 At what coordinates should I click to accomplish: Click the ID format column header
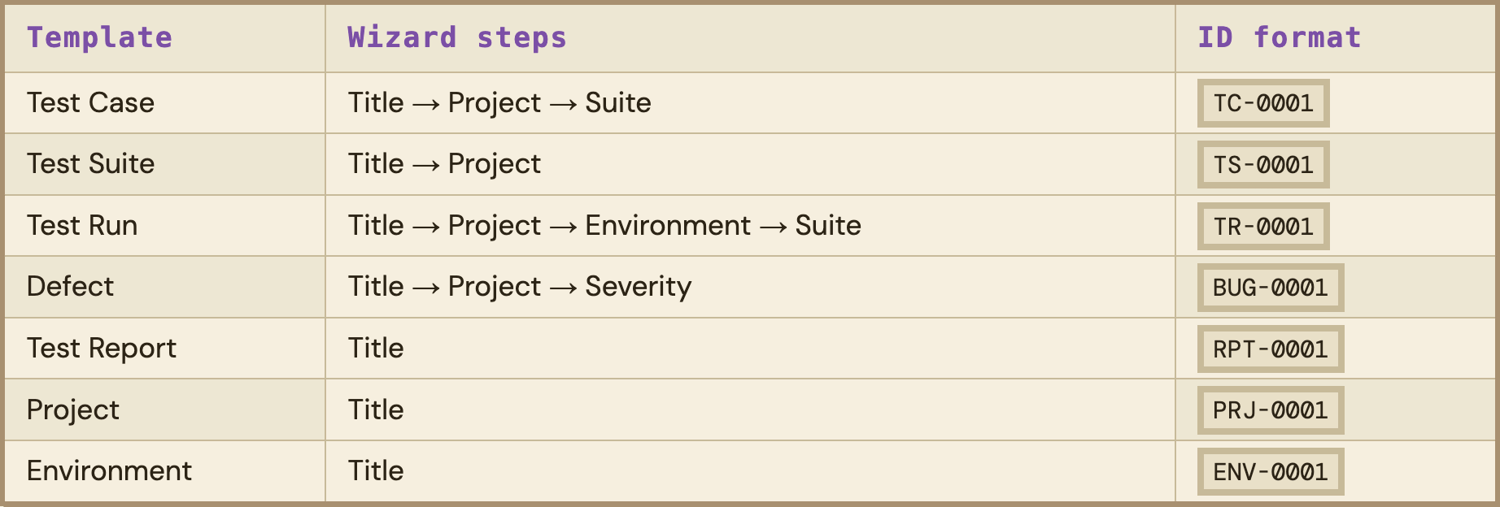[x=1279, y=38]
